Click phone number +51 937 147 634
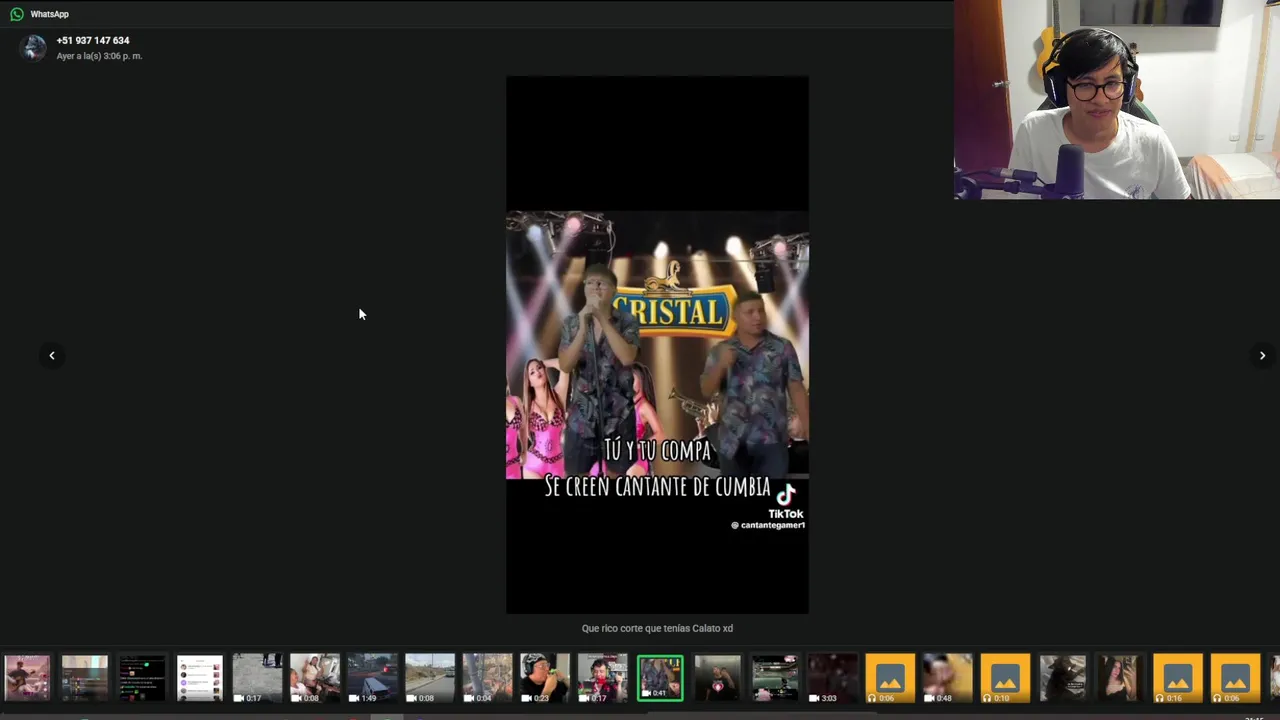 (x=93, y=40)
